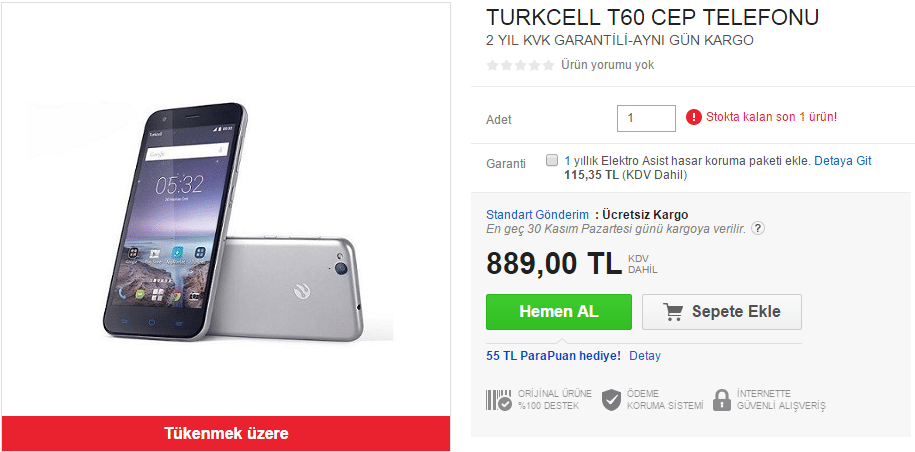Click the shield Ödeme Koruma Sistemi icon

pos(611,400)
